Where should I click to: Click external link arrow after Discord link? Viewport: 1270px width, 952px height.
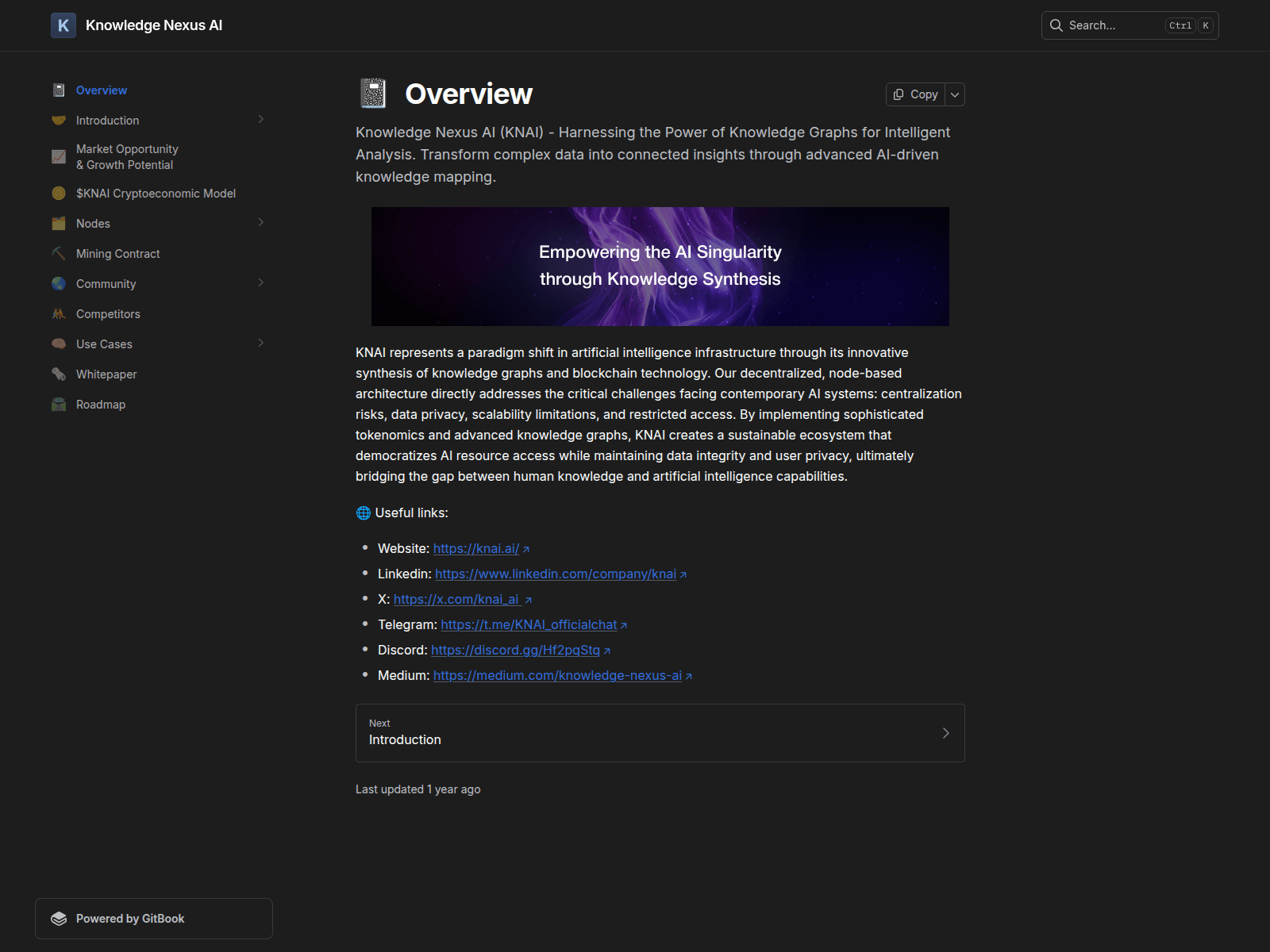click(607, 651)
